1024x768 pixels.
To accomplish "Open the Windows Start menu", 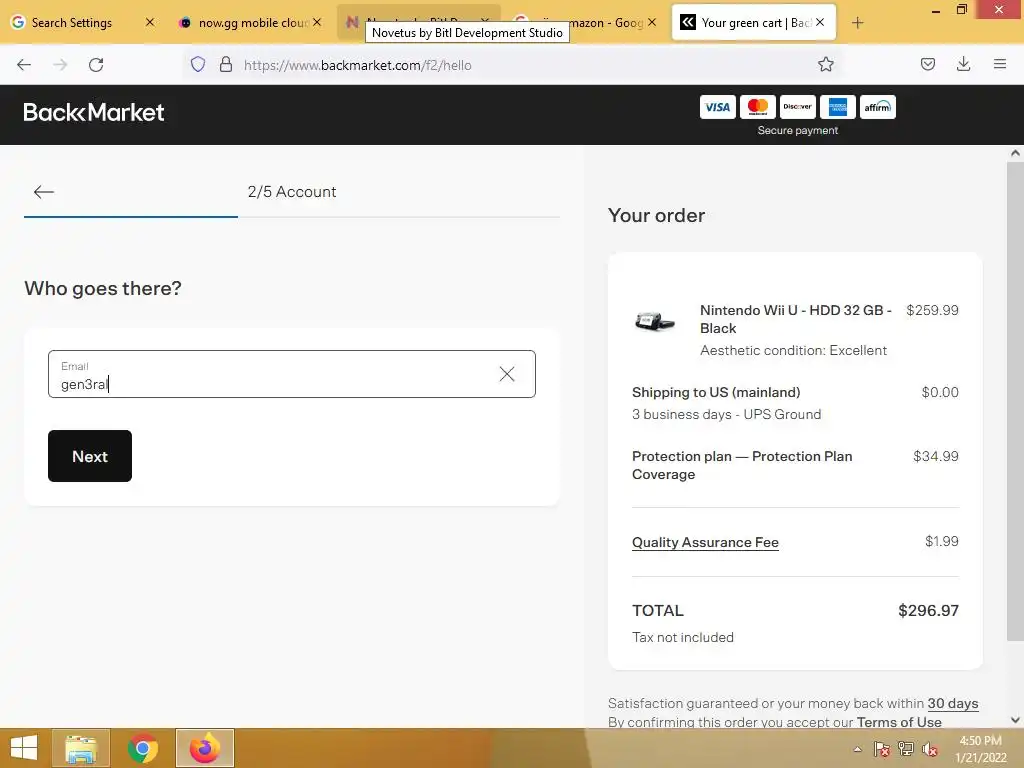I will pos(24,748).
